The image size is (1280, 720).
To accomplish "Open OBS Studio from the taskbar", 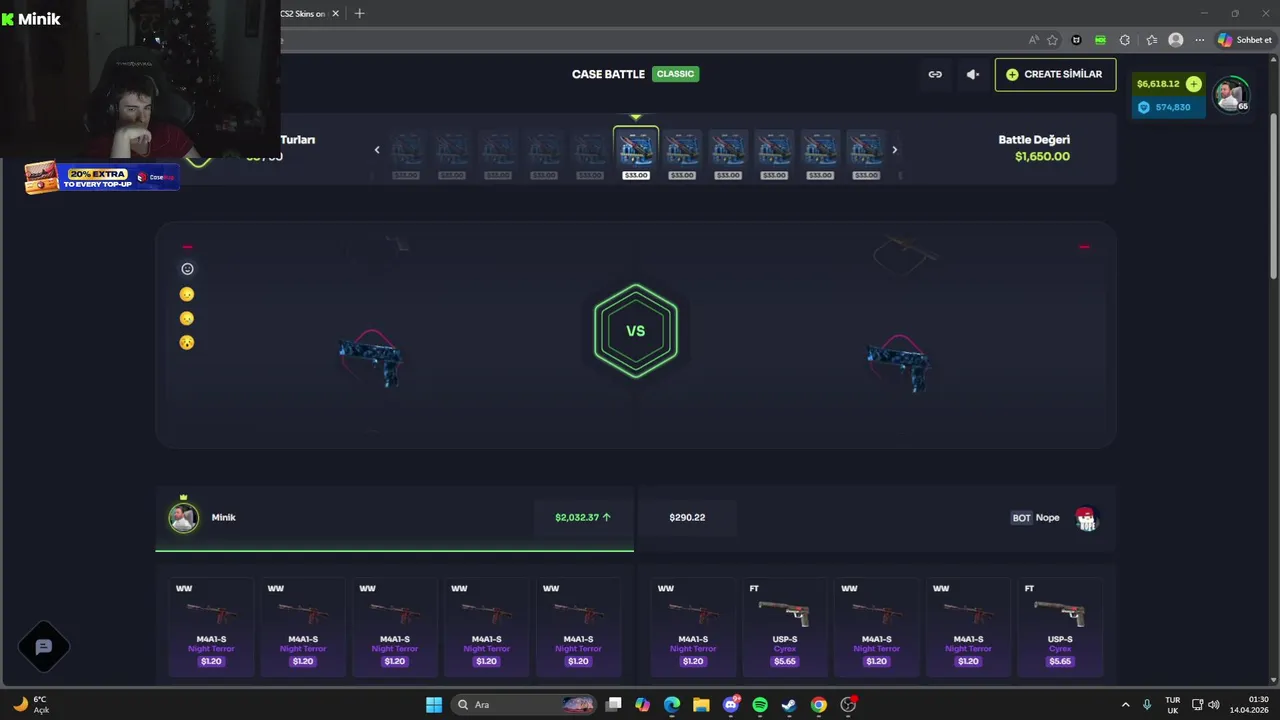I will [848, 705].
